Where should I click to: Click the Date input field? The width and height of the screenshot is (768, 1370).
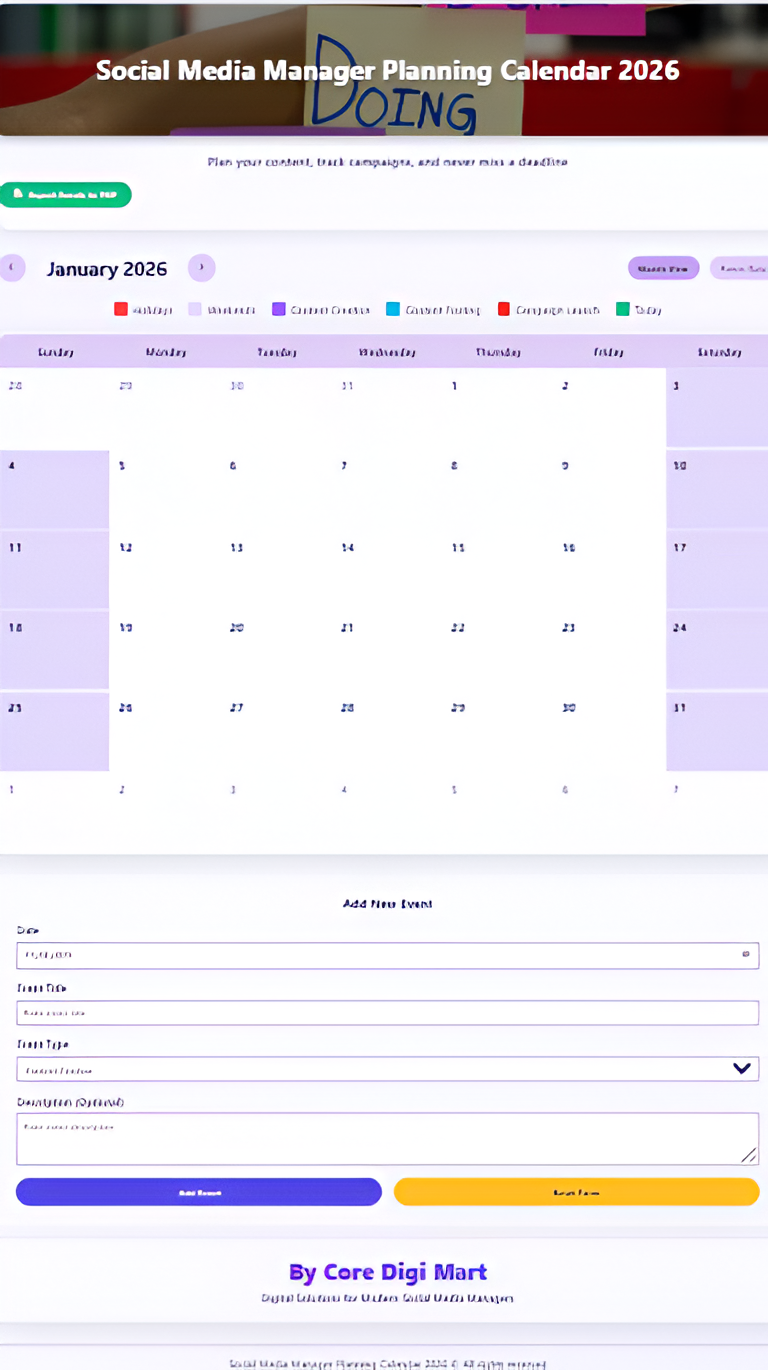pos(388,956)
